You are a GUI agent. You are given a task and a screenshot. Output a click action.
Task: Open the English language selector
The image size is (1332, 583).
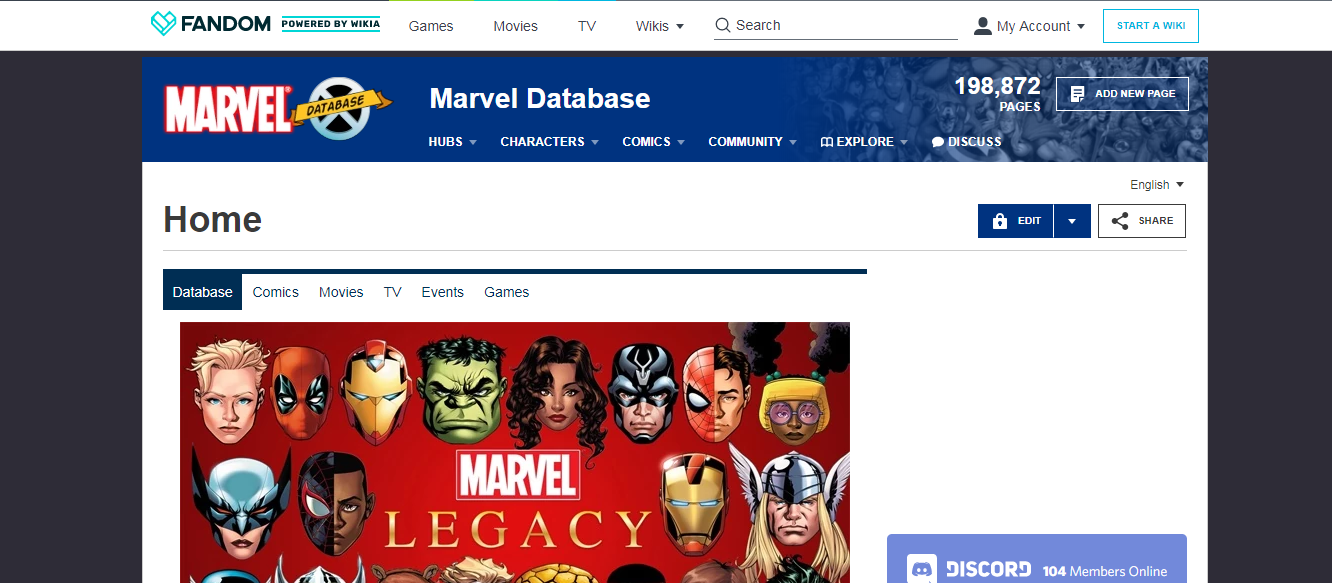(1157, 185)
